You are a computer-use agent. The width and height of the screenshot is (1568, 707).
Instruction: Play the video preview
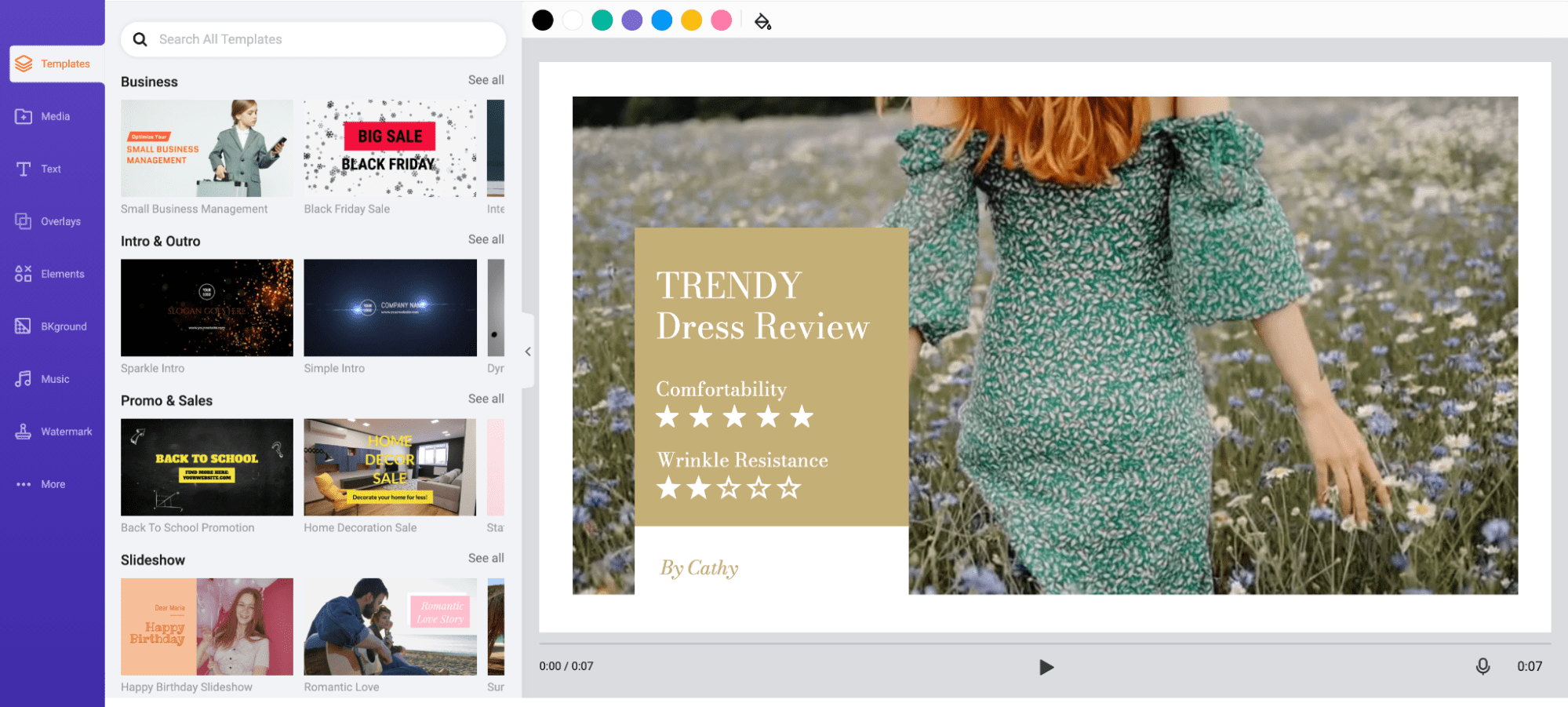coord(1046,667)
